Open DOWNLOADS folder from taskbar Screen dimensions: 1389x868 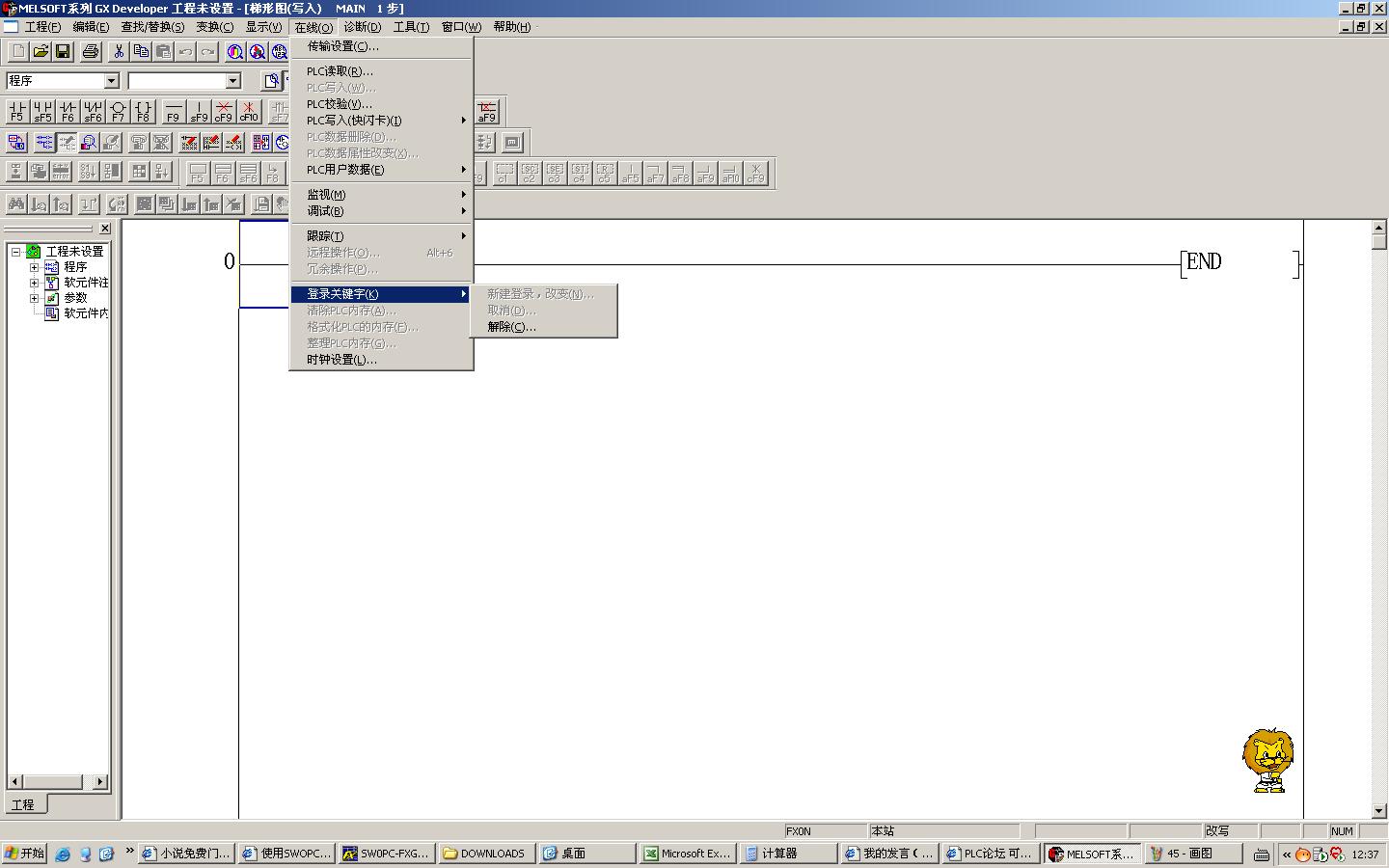pyautogui.click(x=486, y=854)
